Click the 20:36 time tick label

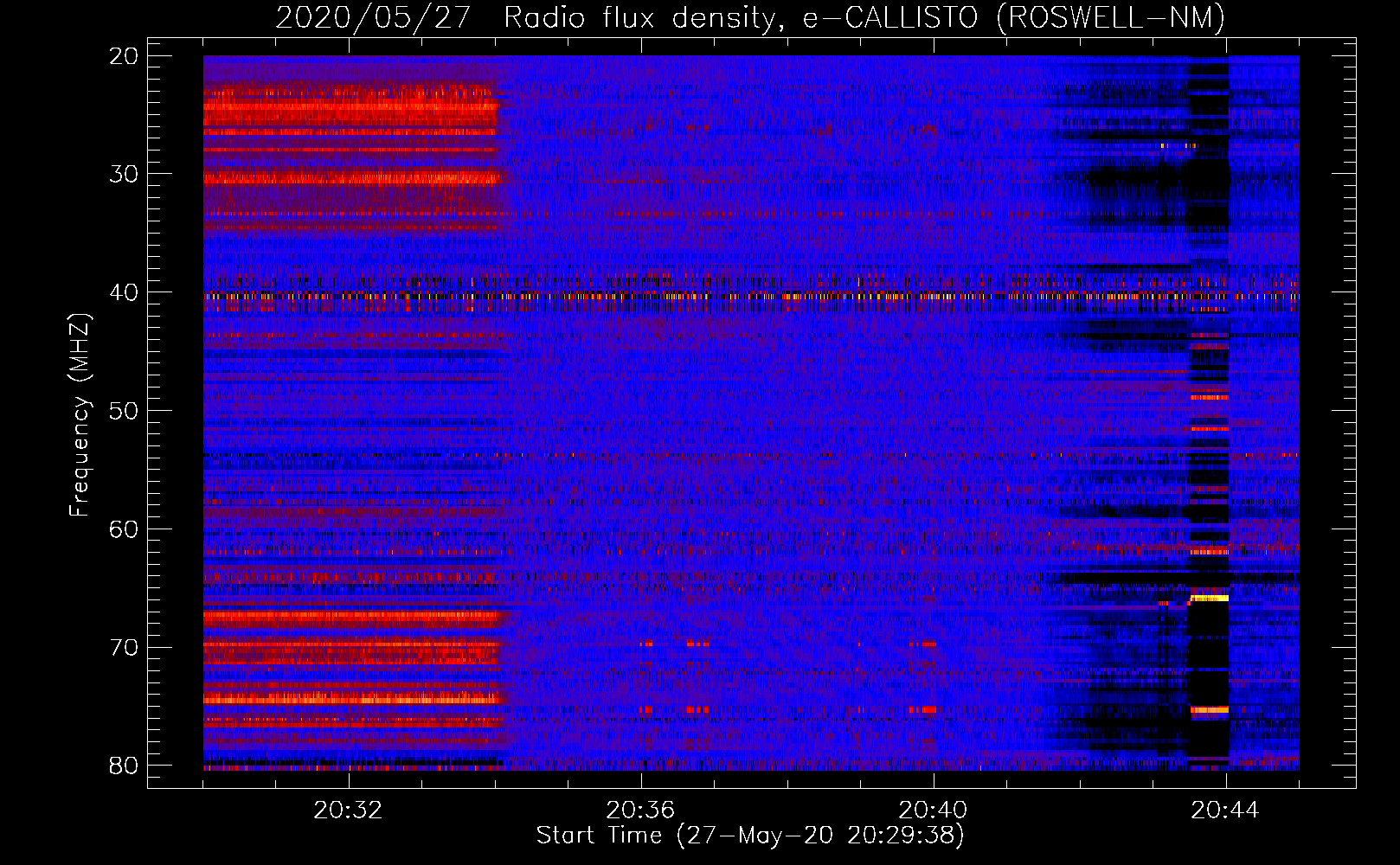[640, 811]
